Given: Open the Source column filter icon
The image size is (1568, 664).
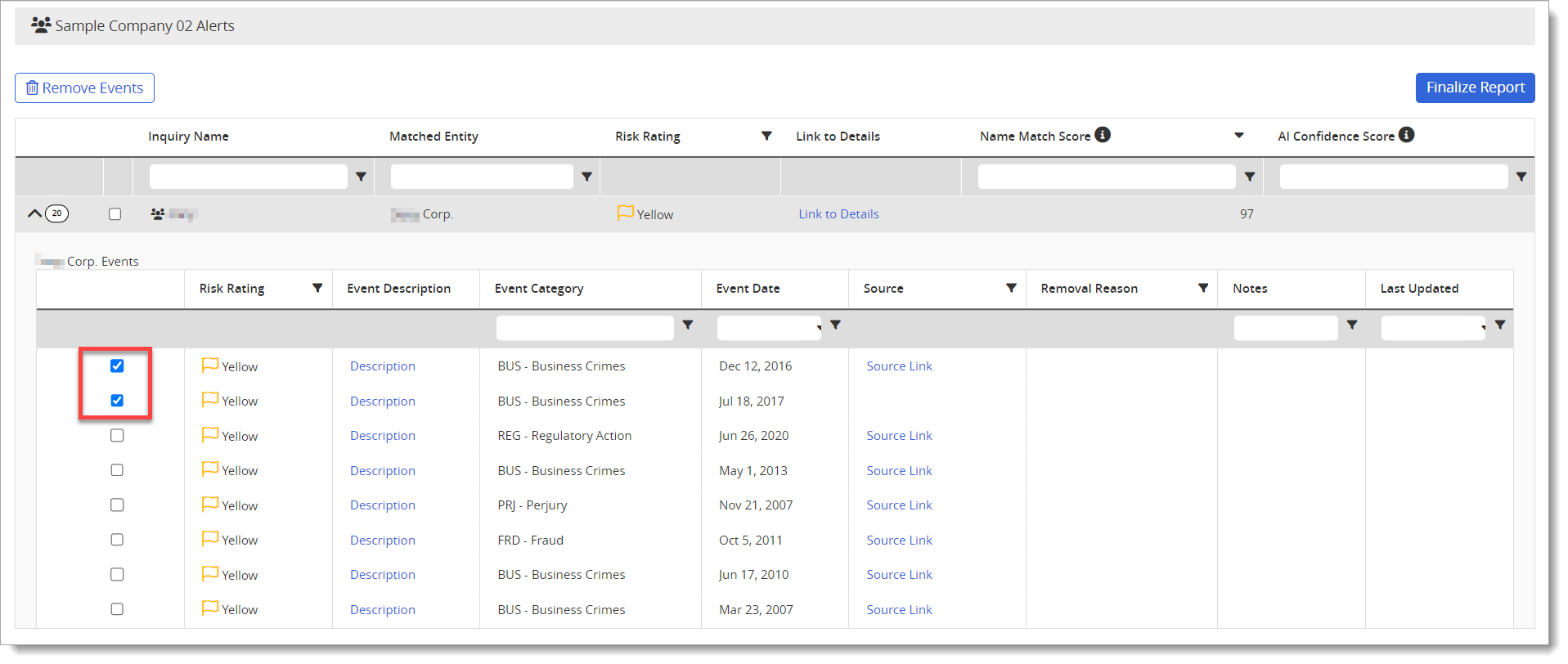Looking at the screenshot, I should [x=1011, y=288].
